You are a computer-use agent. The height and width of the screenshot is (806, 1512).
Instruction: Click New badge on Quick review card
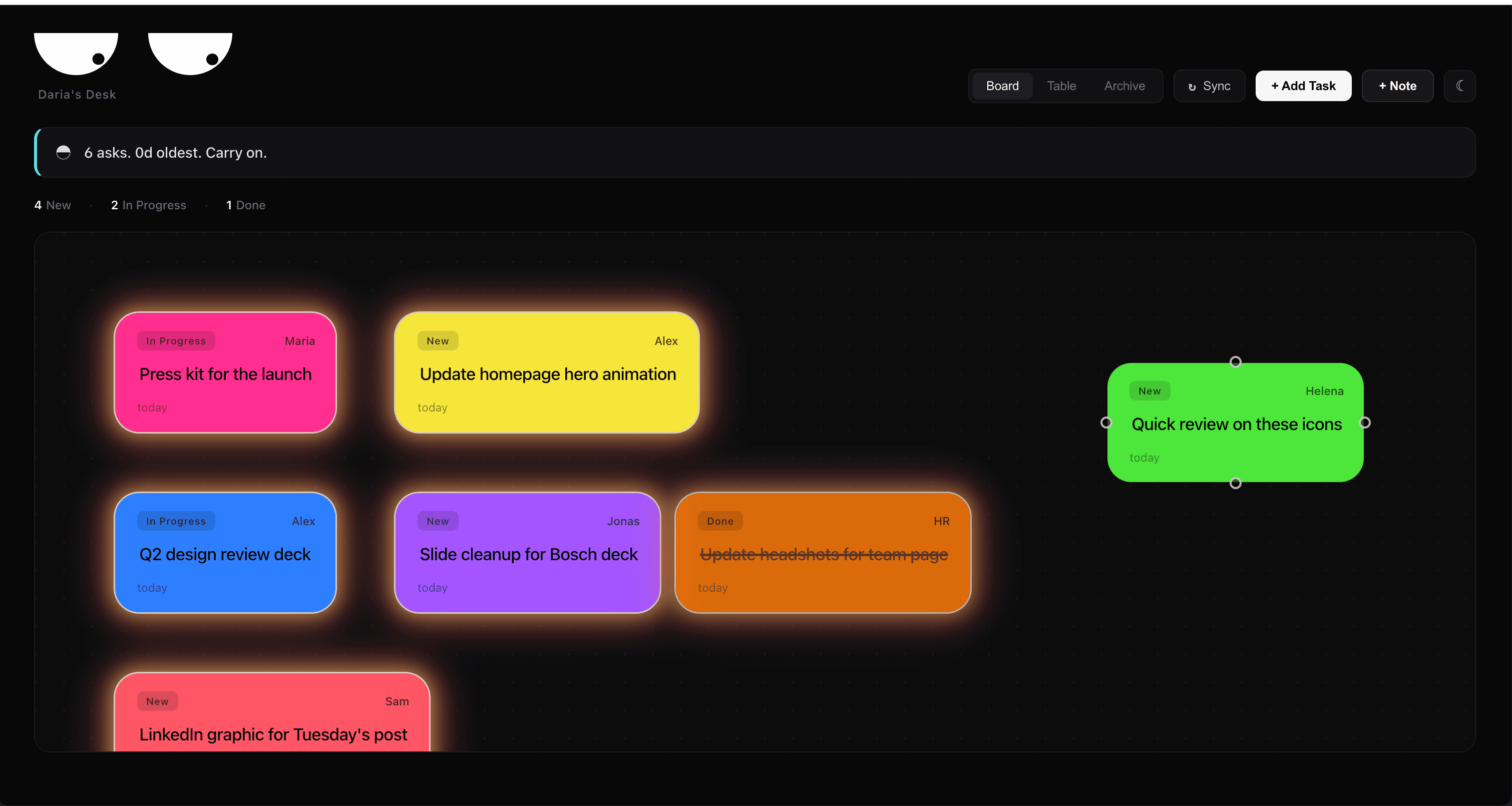click(x=1149, y=391)
